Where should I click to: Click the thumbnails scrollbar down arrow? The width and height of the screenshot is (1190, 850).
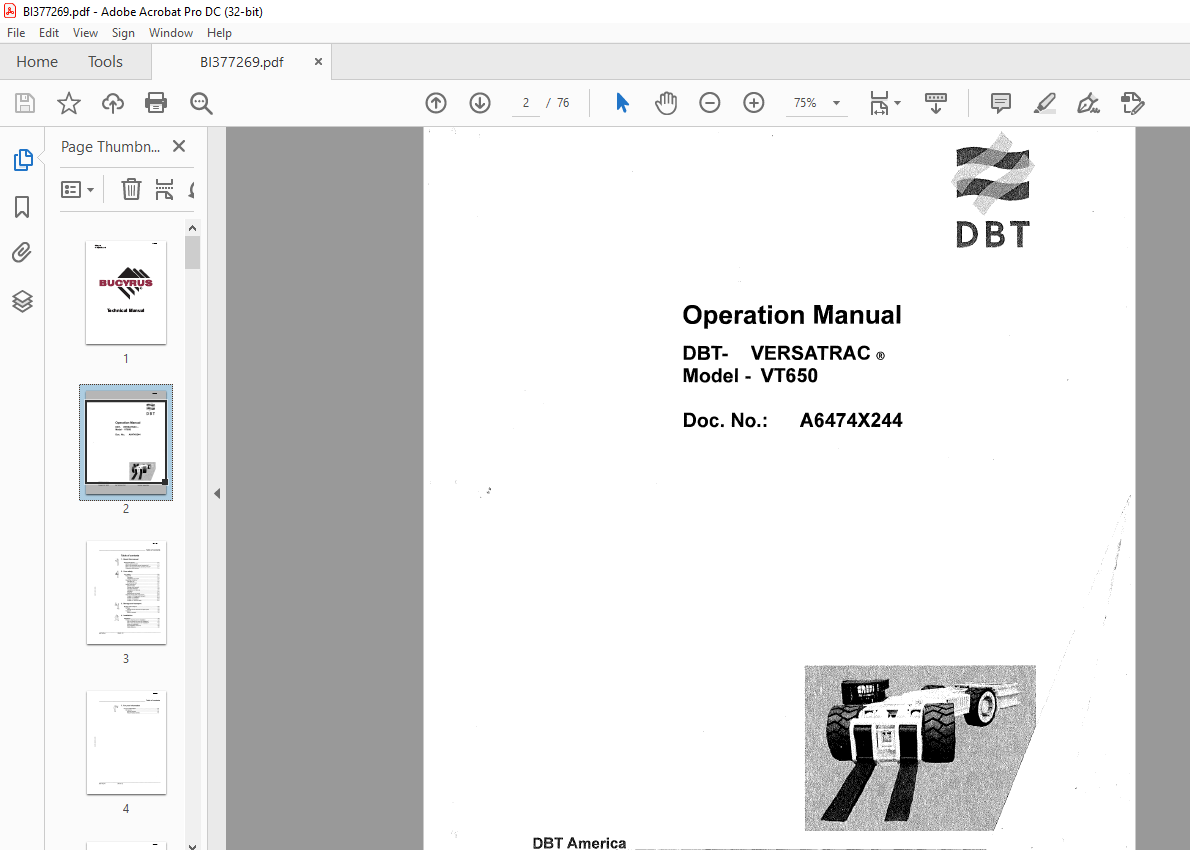click(193, 845)
